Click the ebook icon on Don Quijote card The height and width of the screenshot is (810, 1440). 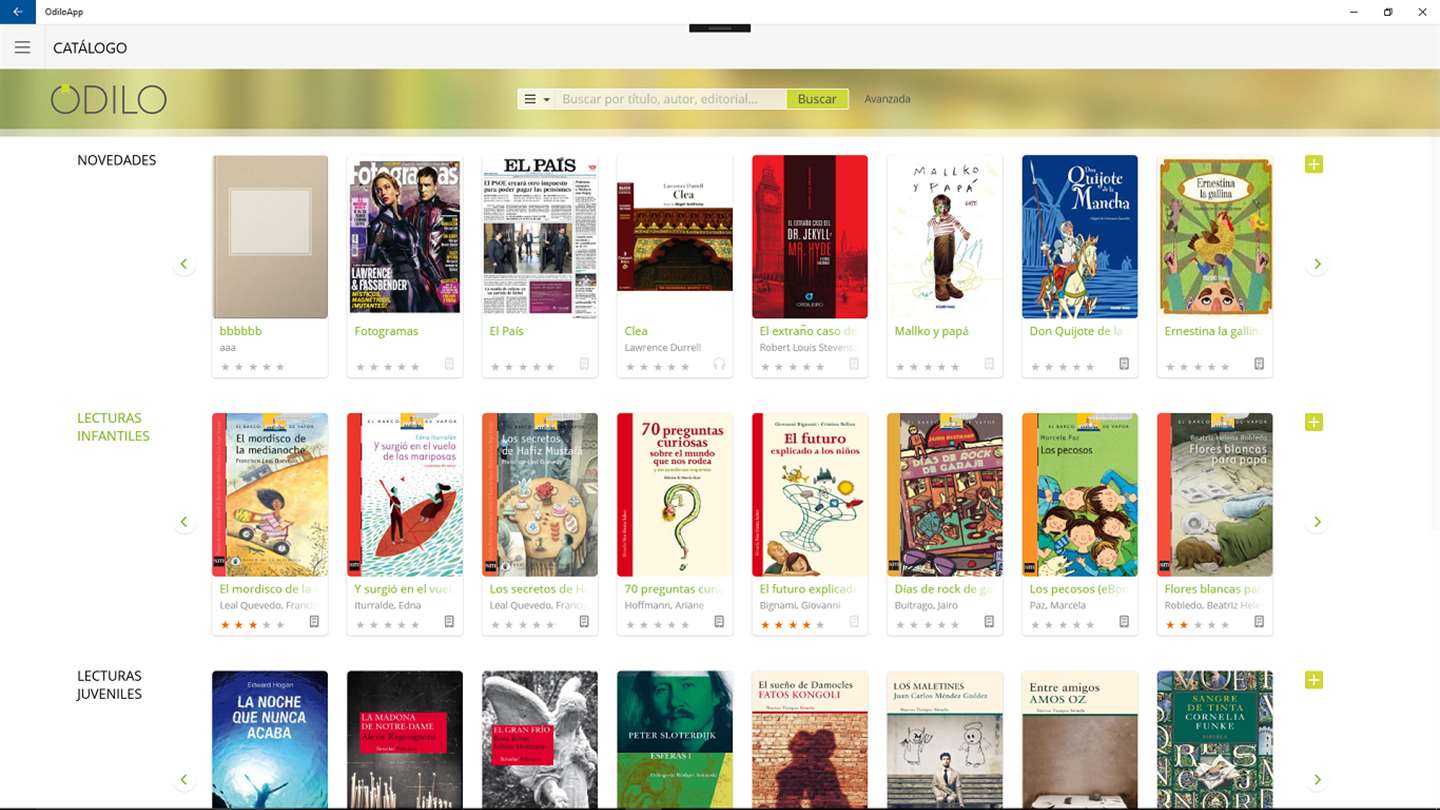click(x=1124, y=364)
